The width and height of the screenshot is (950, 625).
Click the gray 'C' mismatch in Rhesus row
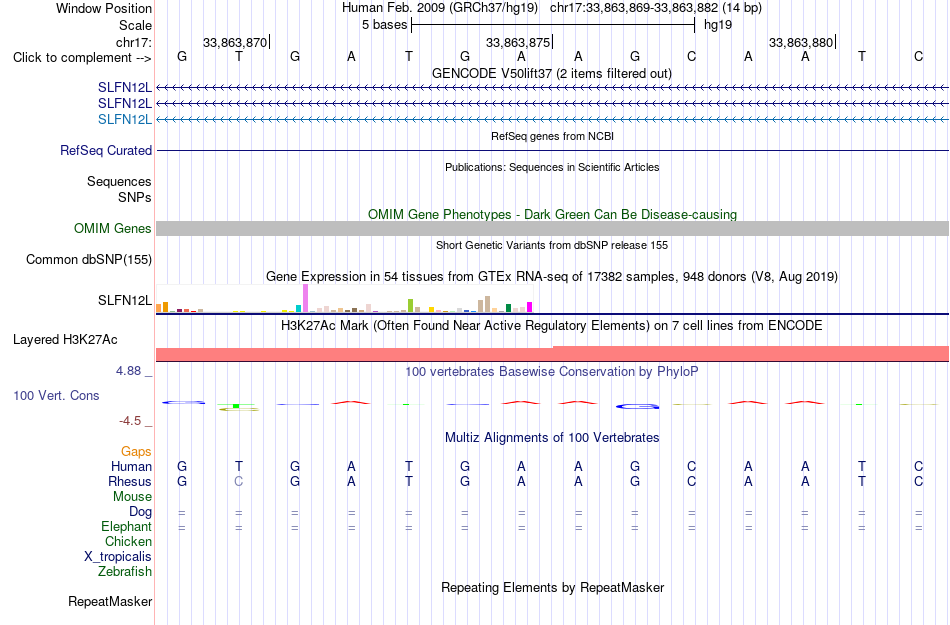click(239, 481)
